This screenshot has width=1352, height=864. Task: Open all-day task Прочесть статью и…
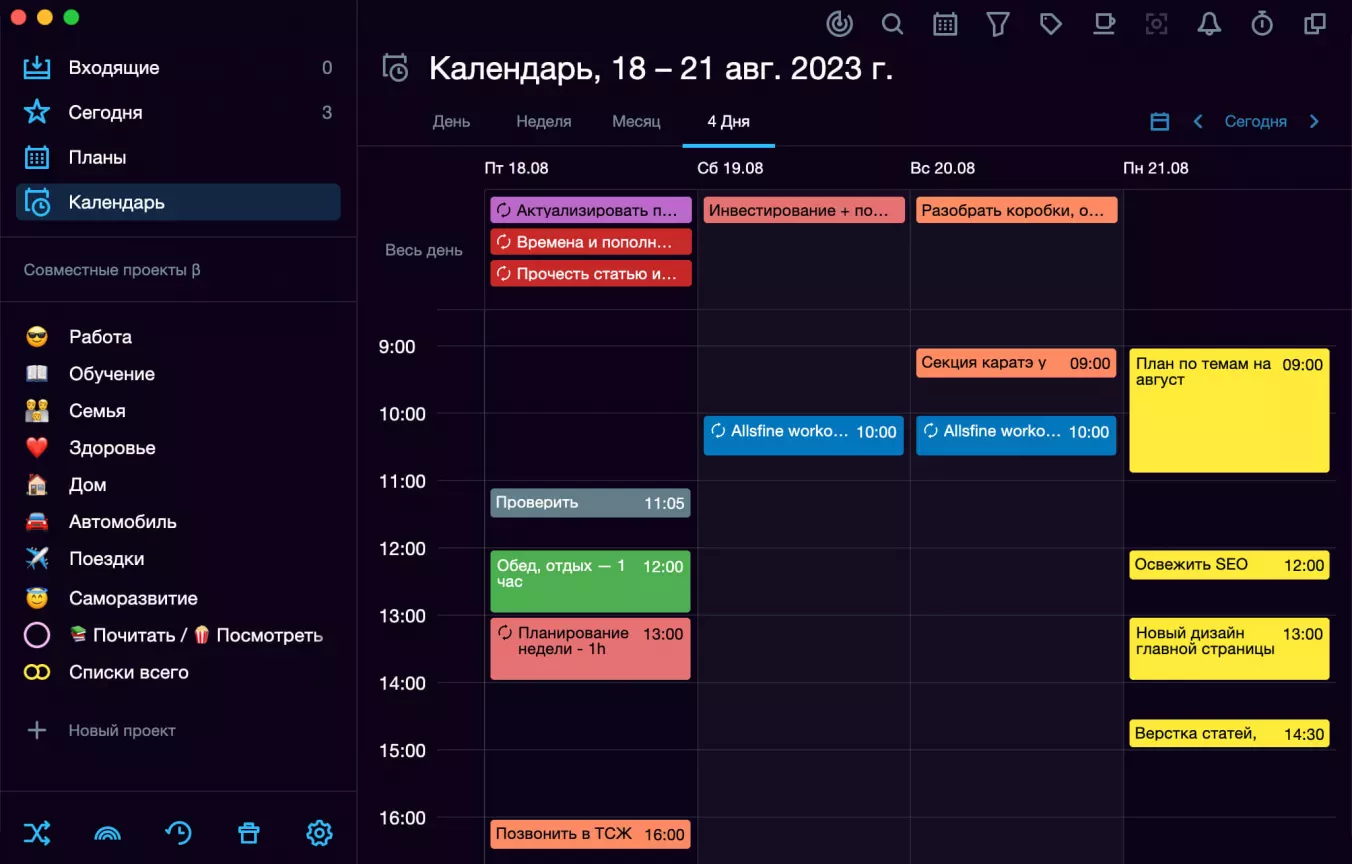(590, 273)
